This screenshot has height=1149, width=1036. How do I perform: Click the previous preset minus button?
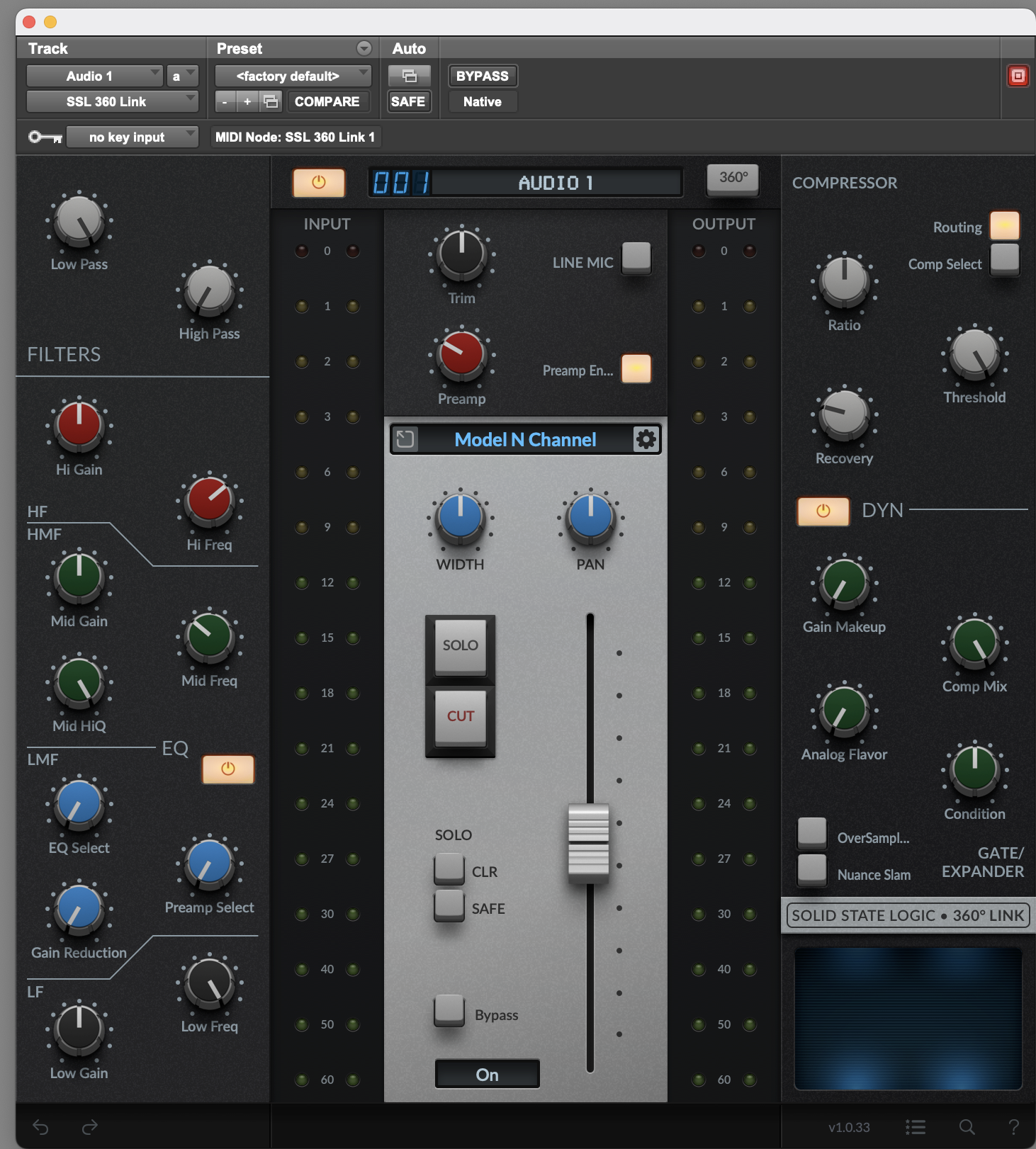(x=225, y=101)
